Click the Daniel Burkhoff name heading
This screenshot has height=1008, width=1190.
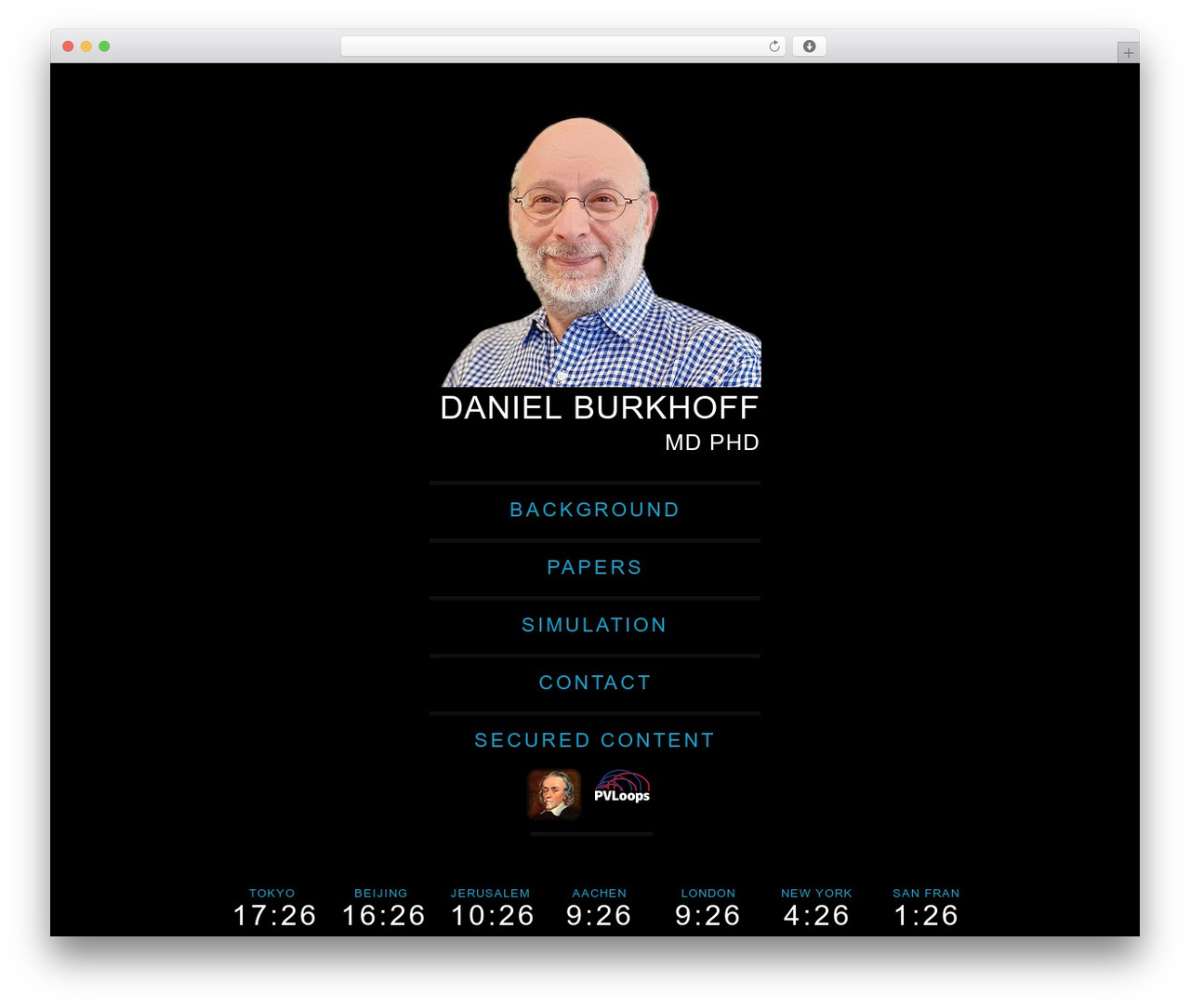click(600, 407)
